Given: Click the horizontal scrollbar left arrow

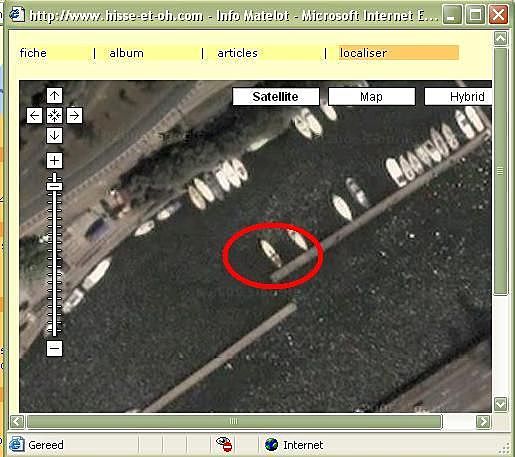Looking at the screenshot, I should tap(17, 422).
